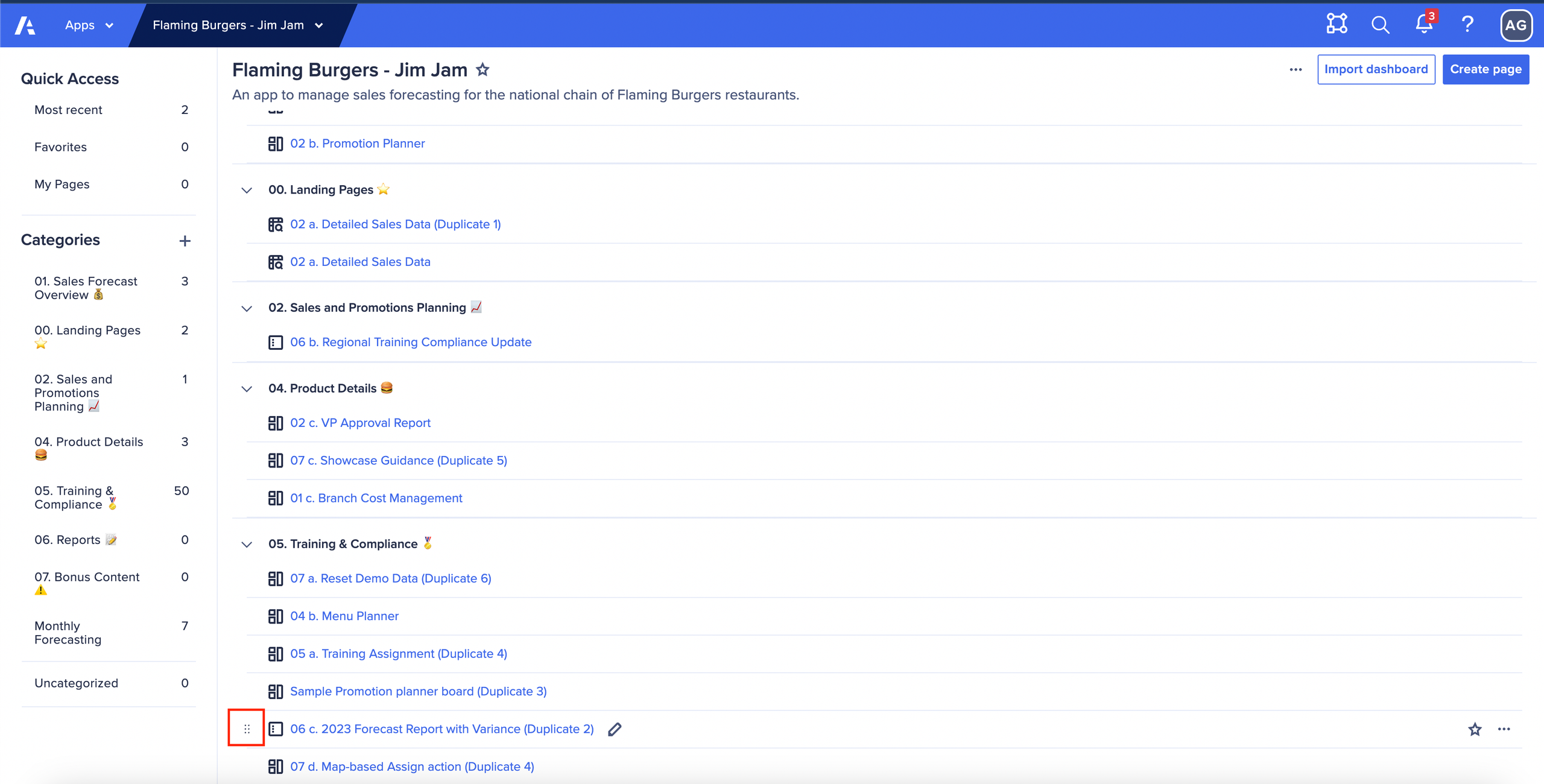
Task: Open the models/workspace grid icon in top bar
Action: click(x=1335, y=24)
